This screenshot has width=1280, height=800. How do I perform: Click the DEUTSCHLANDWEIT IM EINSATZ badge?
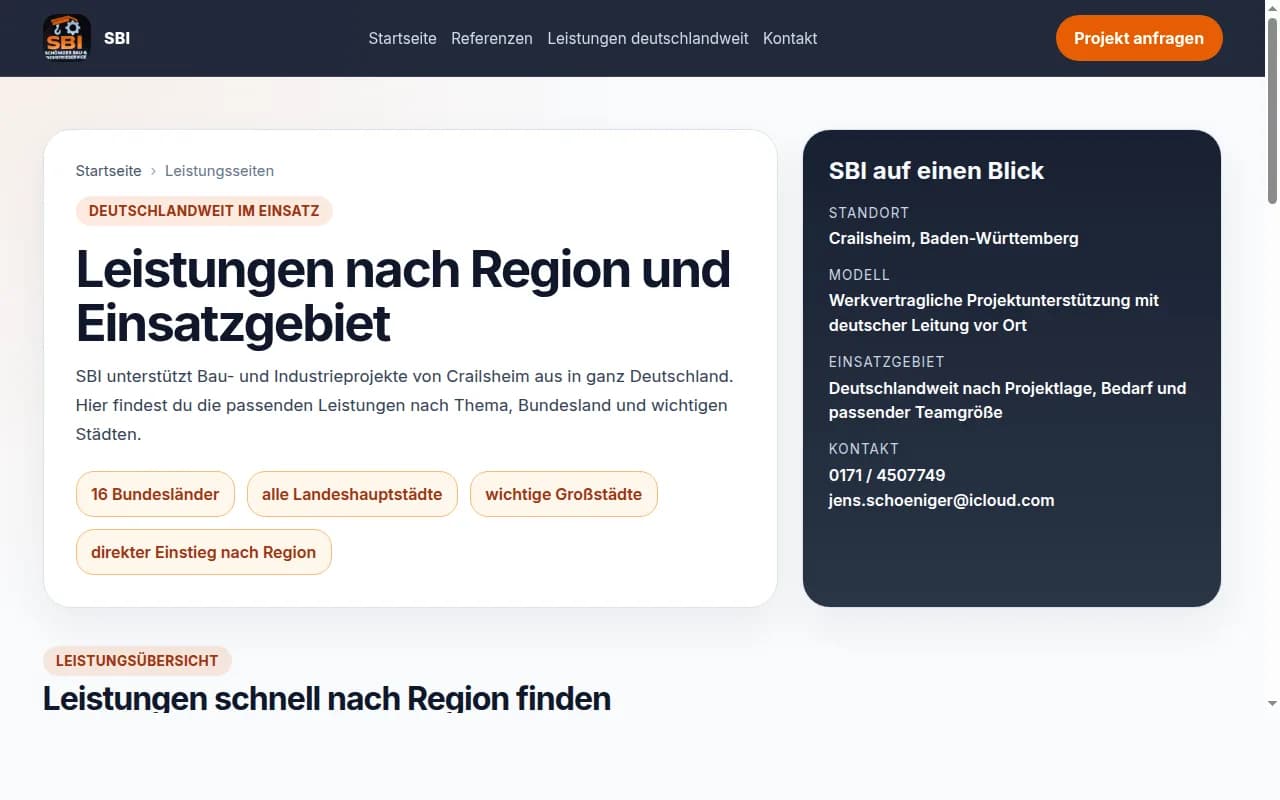pyautogui.click(x=204, y=211)
